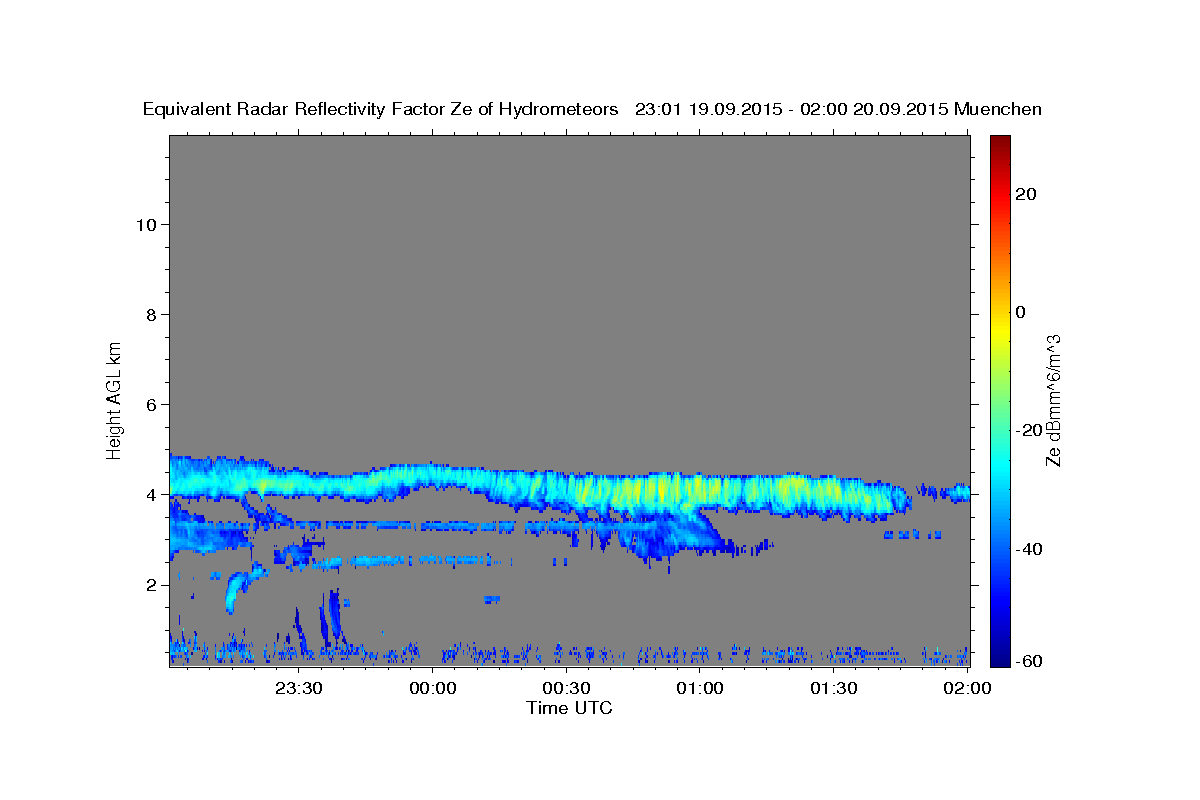Click the colorbar value 20
This screenshot has width=1200, height=800.
pos(1027,194)
